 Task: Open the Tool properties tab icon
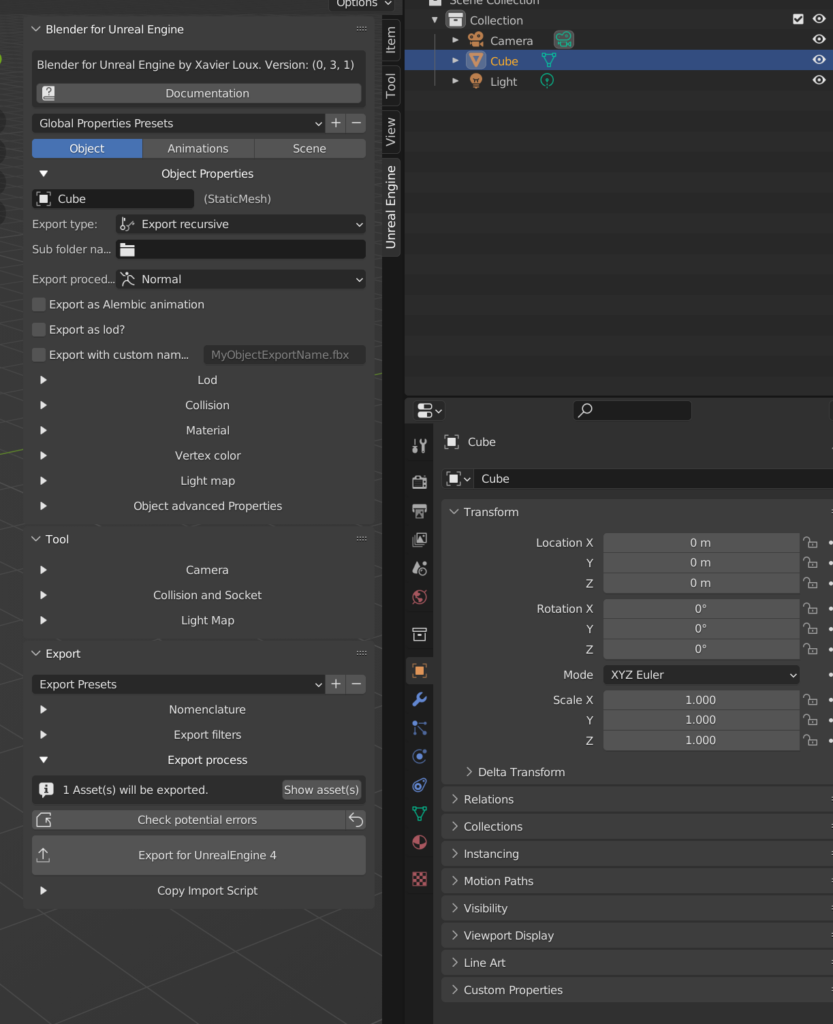419,445
